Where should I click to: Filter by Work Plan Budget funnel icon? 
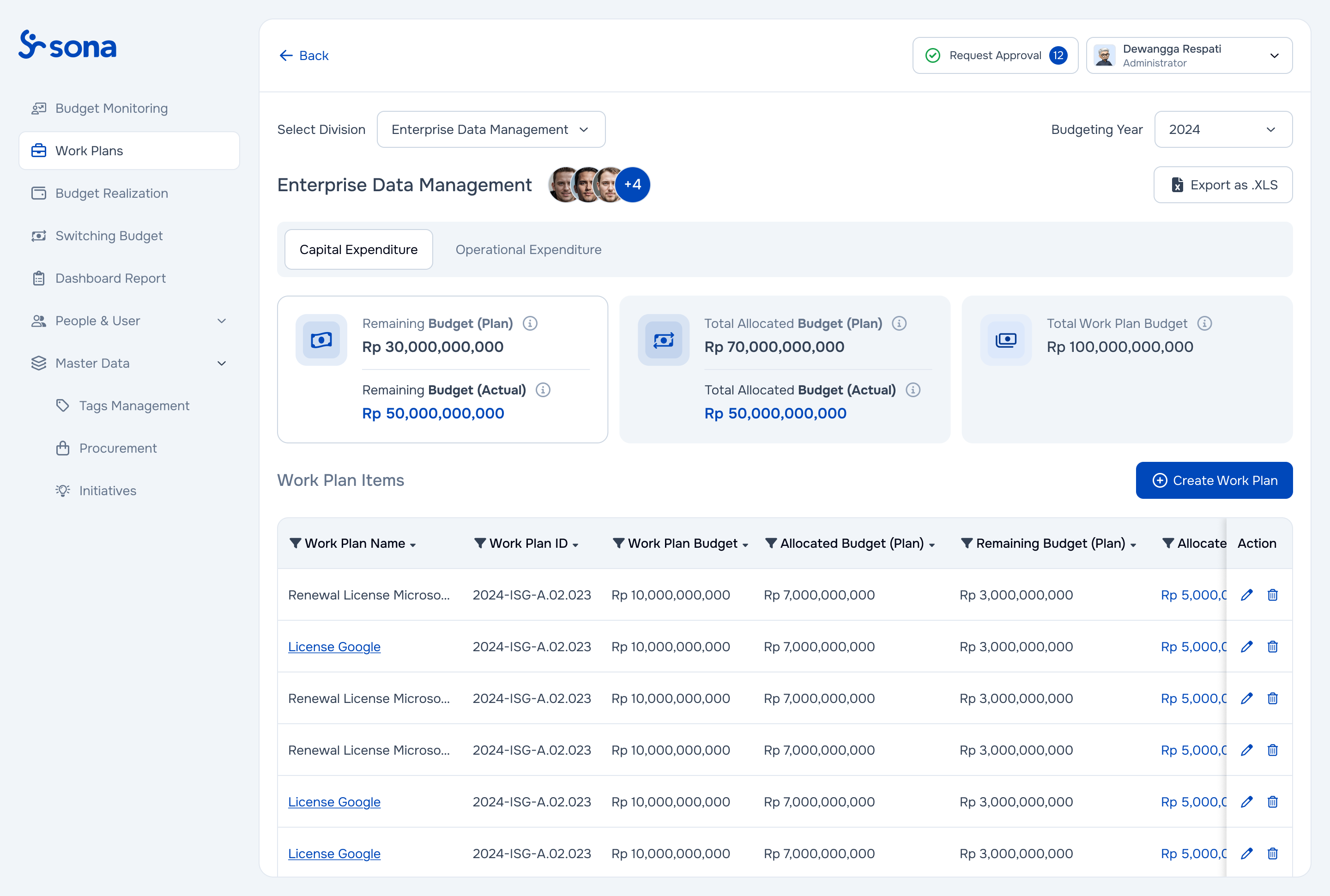tap(618, 543)
